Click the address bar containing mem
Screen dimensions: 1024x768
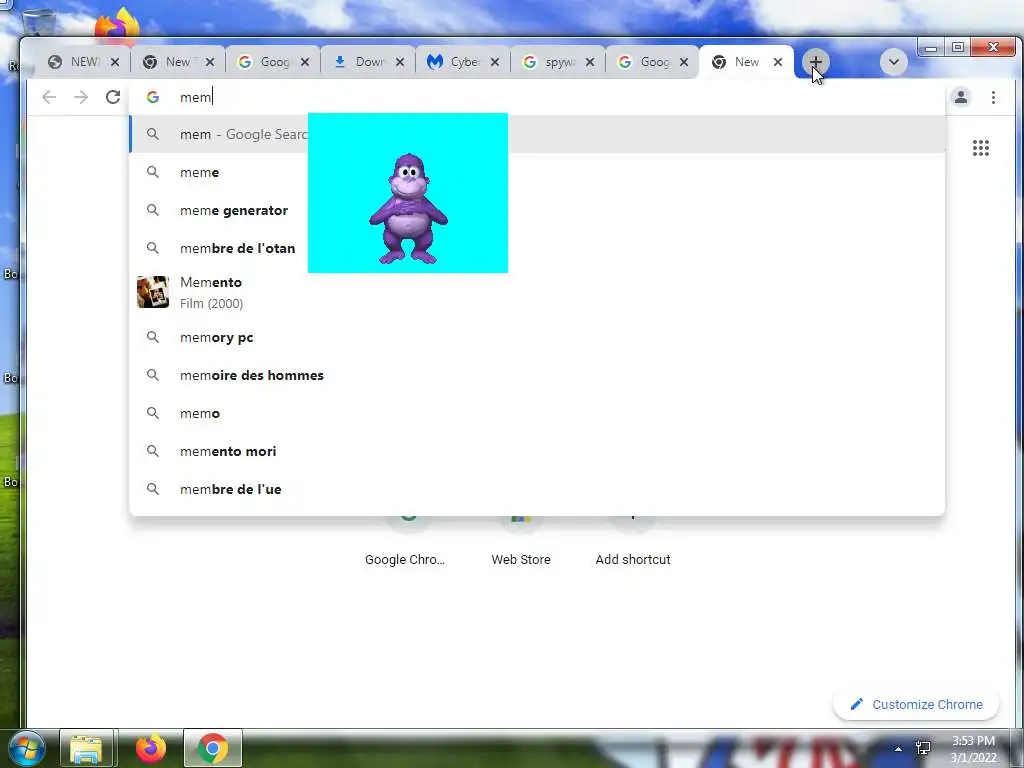coord(536,97)
